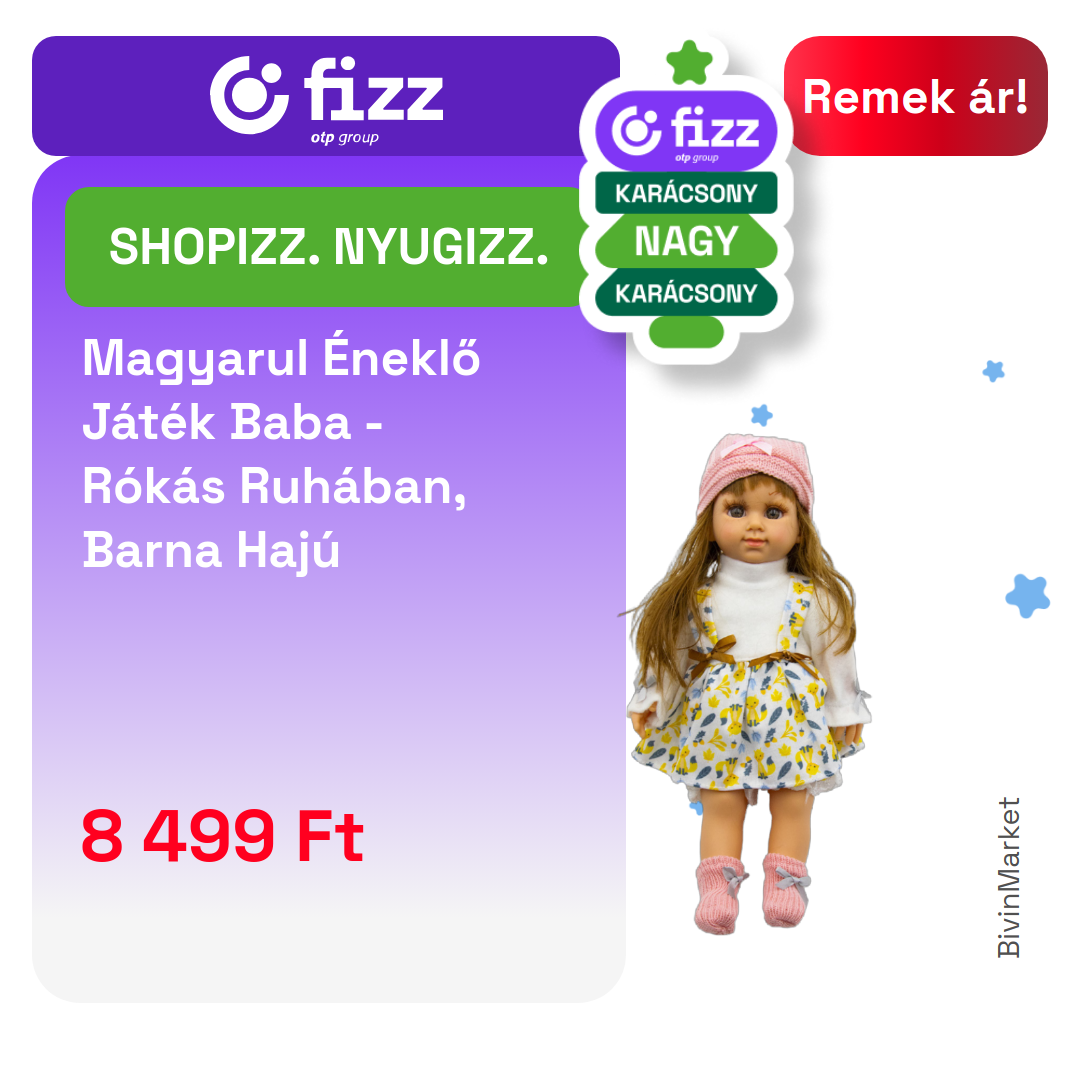Select the Remek ár! red badge
The width and height of the screenshot is (1080, 1080).
[x=915, y=96]
